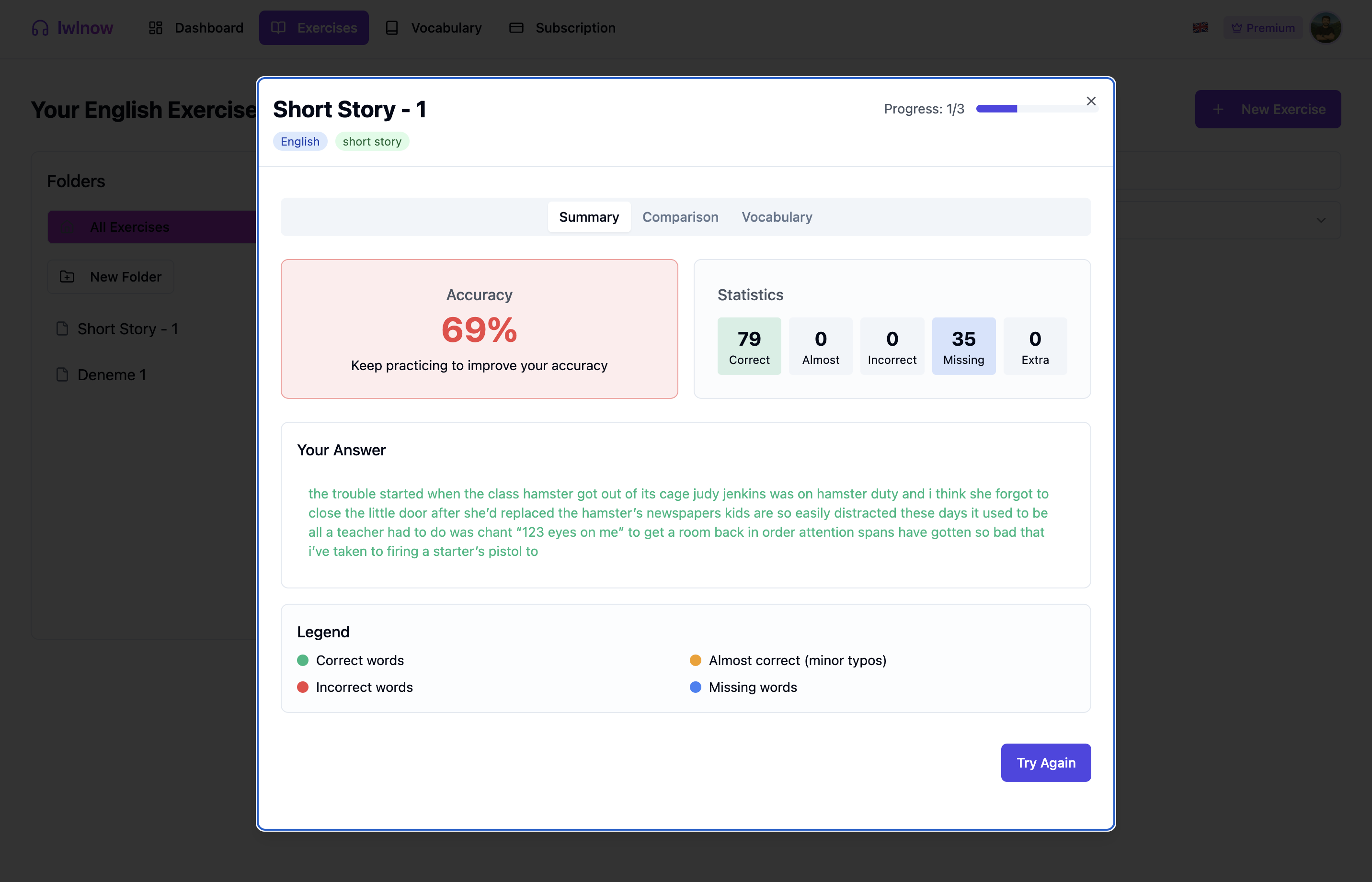The height and width of the screenshot is (882, 1372).
Task: Click the Your Answer heading
Action: pyautogui.click(x=342, y=450)
